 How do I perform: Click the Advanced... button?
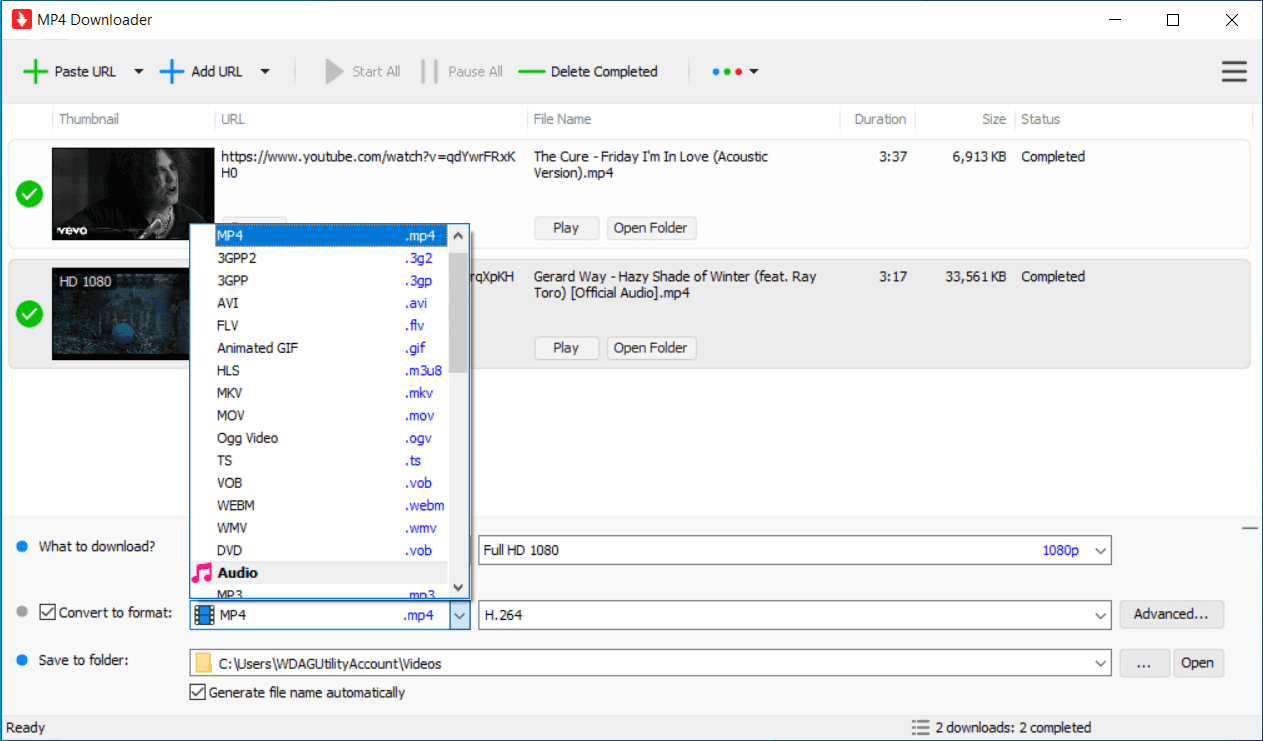tap(1171, 615)
